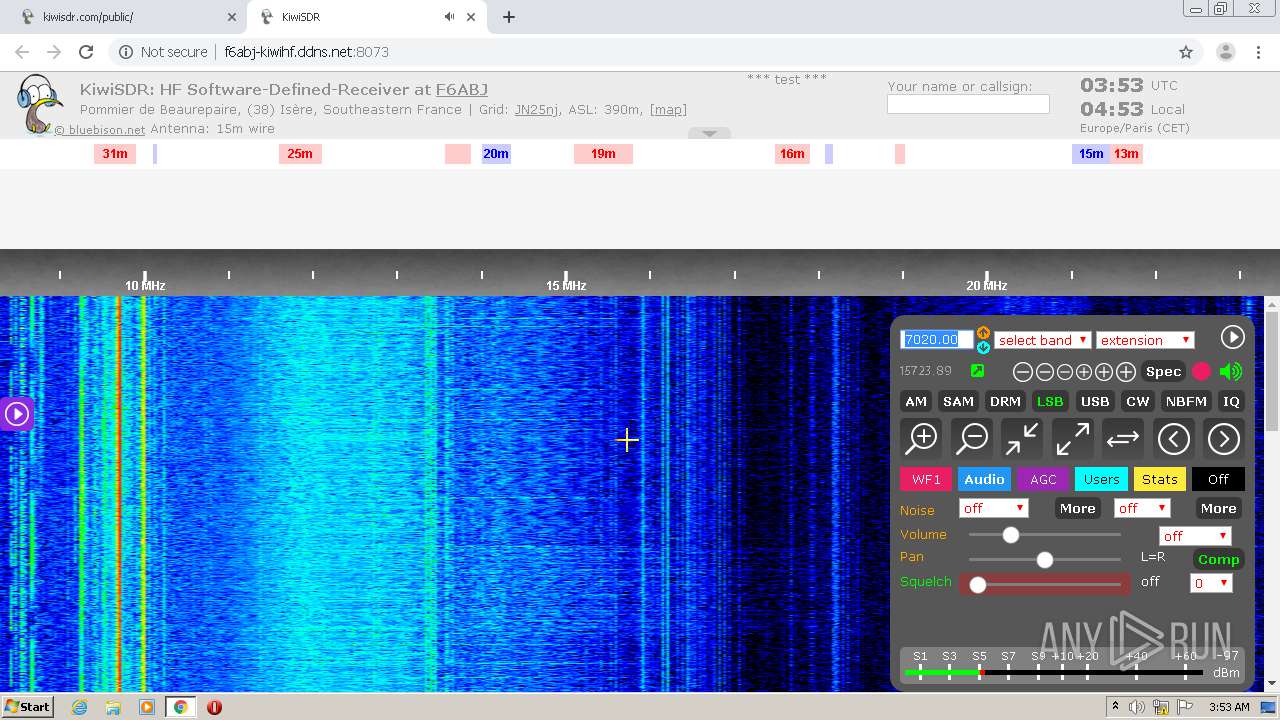Click the first More button after Noise
Viewport: 1280px width, 720px height.
point(1077,508)
